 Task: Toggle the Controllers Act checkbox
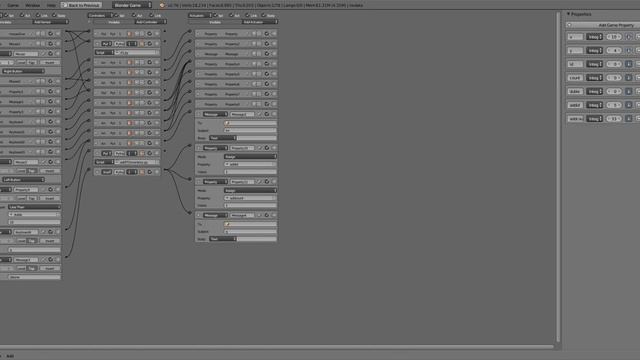pyautogui.click(x=134, y=15)
